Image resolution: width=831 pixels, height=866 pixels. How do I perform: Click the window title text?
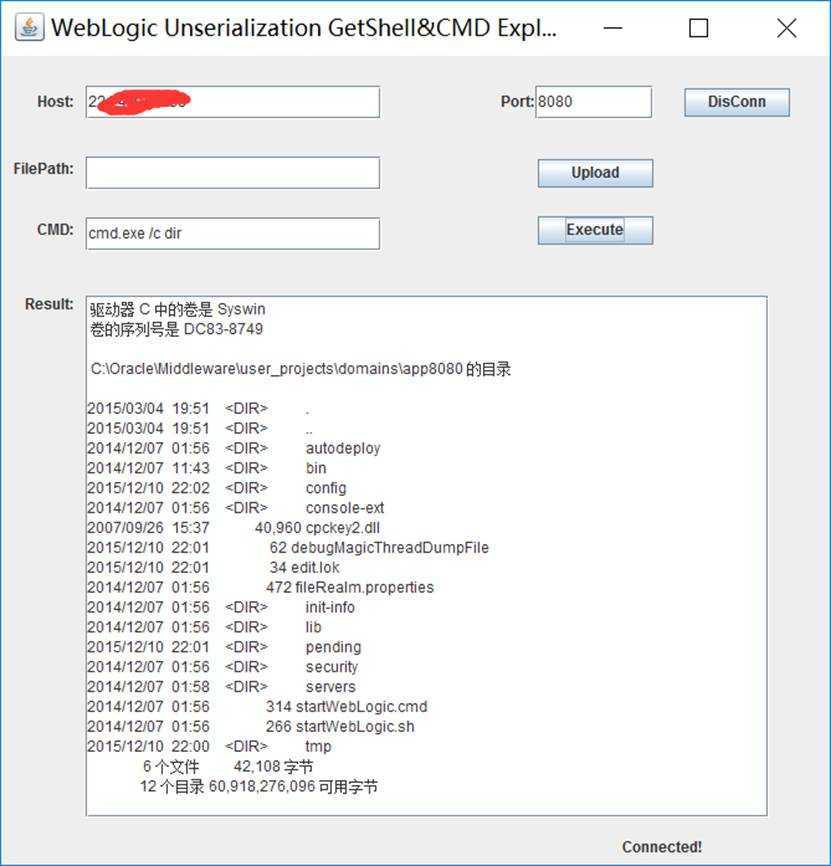304,28
